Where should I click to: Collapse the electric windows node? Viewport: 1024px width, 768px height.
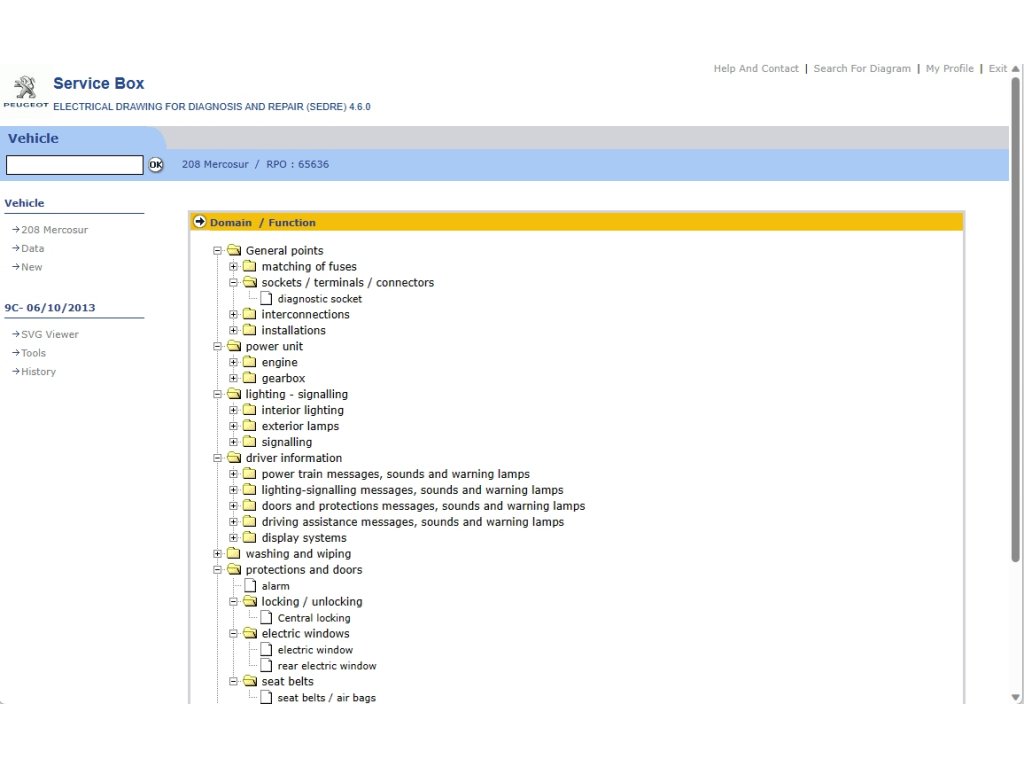[x=234, y=634]
